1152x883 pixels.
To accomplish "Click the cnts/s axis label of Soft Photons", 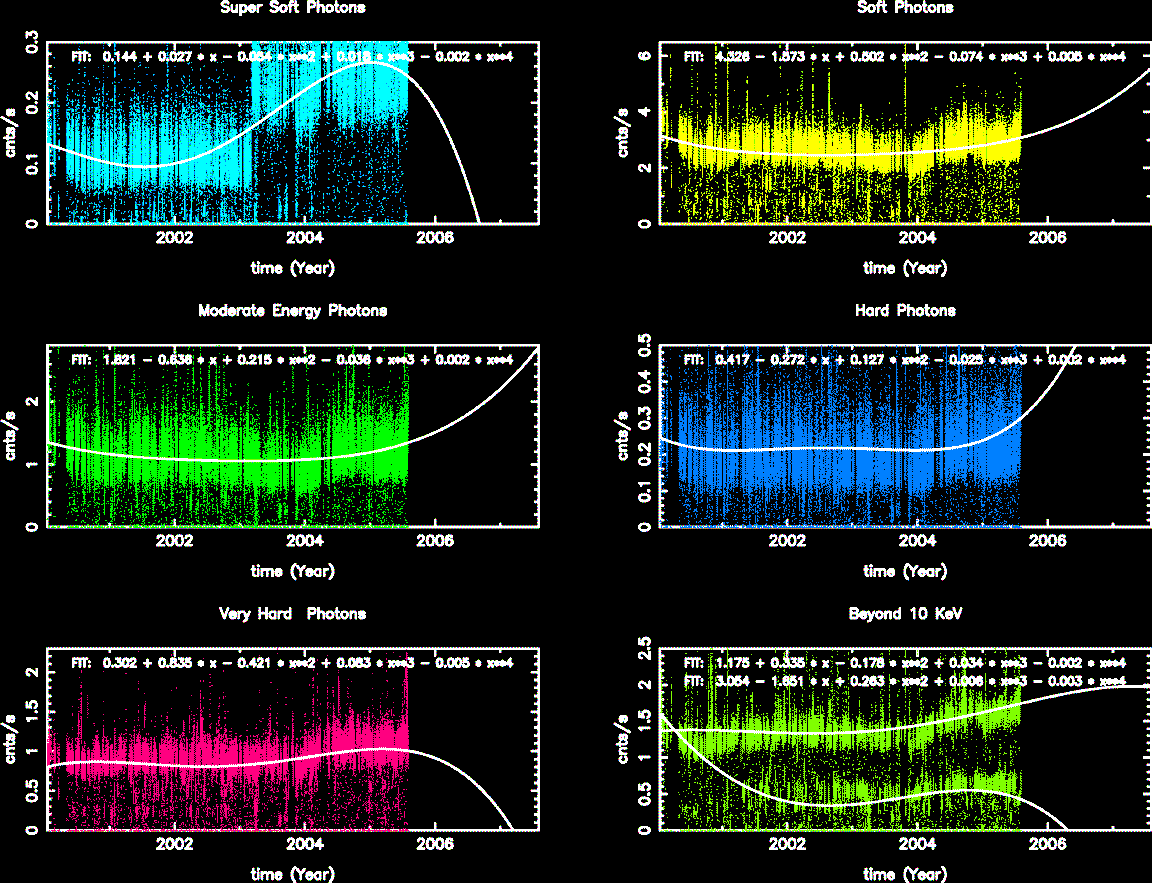I will click(x=623, y=135).
